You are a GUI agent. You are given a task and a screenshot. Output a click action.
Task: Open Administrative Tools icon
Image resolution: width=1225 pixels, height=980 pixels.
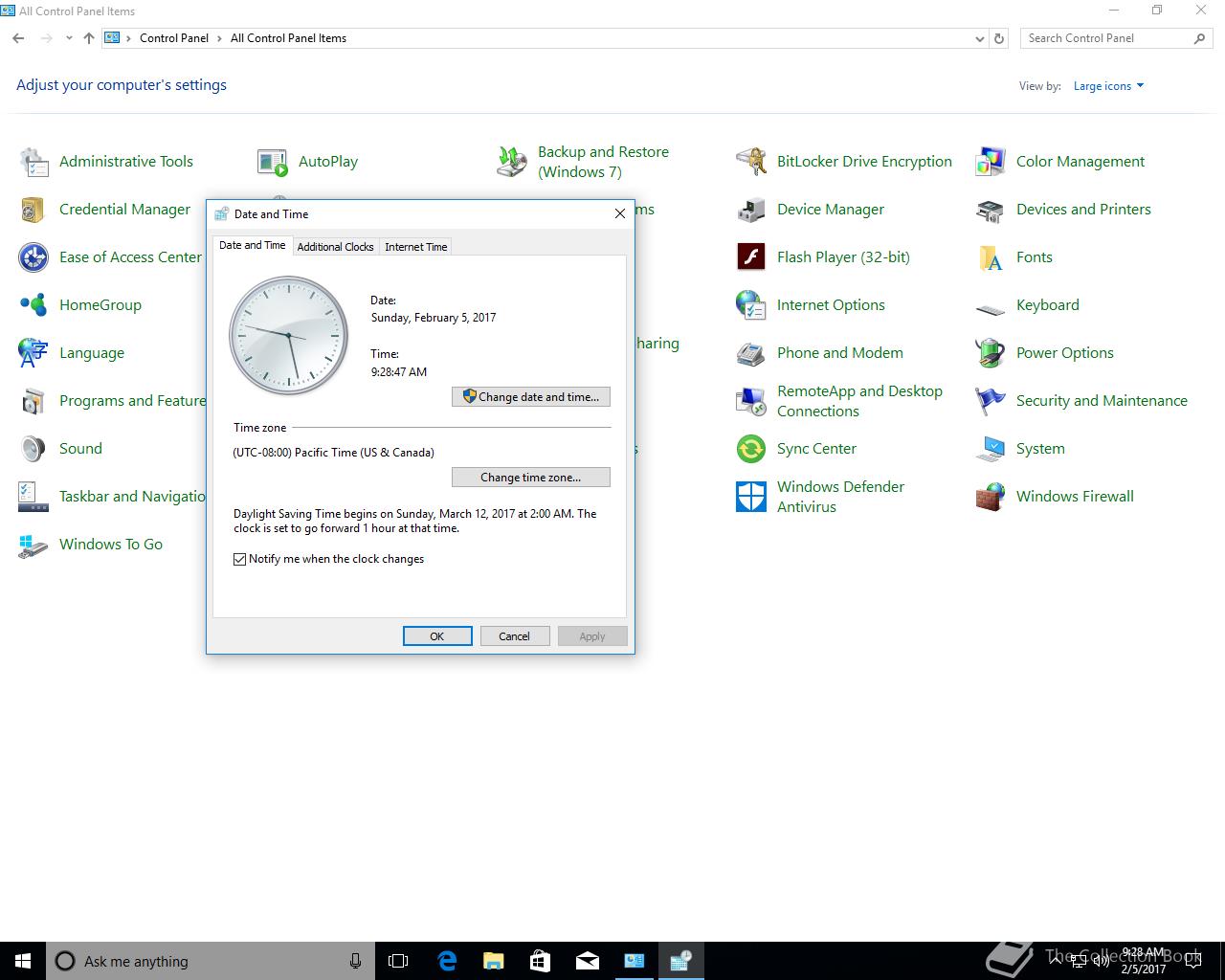33,162
